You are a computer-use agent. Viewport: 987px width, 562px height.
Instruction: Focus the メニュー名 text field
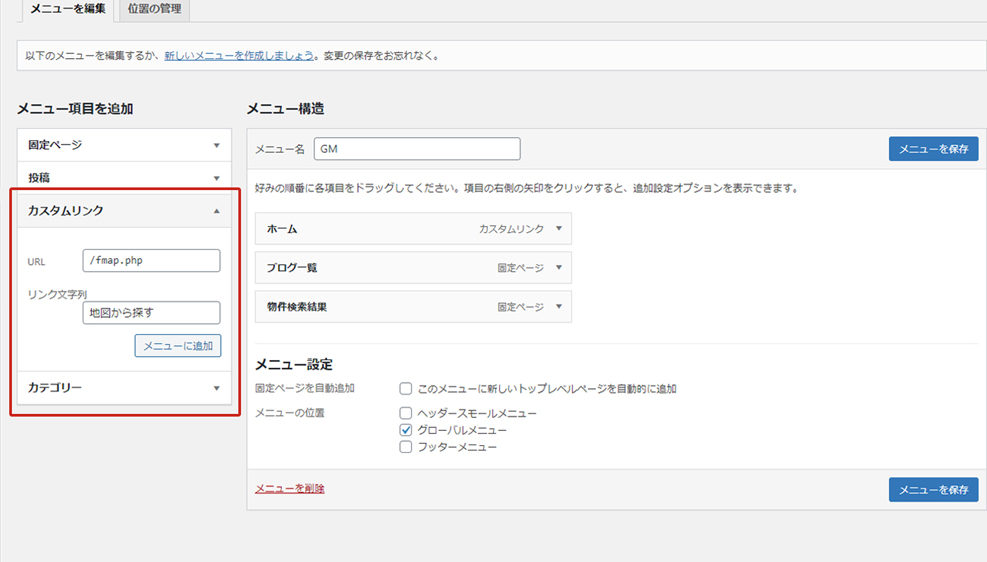point(417,149)
